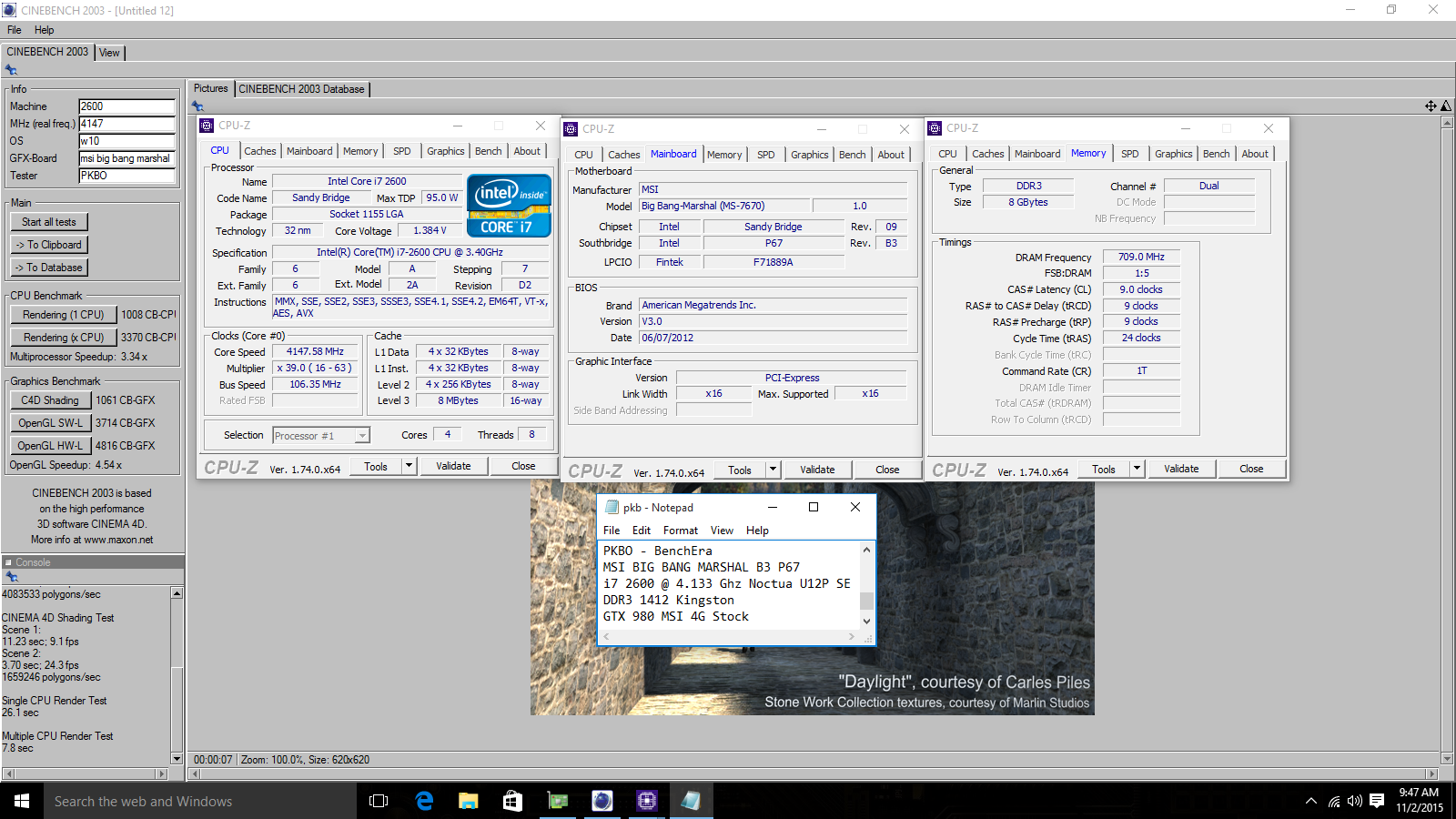Switch to the CPU-Z taskbar icon
The width and height of the screenshot is (1456, 819).
coord(646,801)
